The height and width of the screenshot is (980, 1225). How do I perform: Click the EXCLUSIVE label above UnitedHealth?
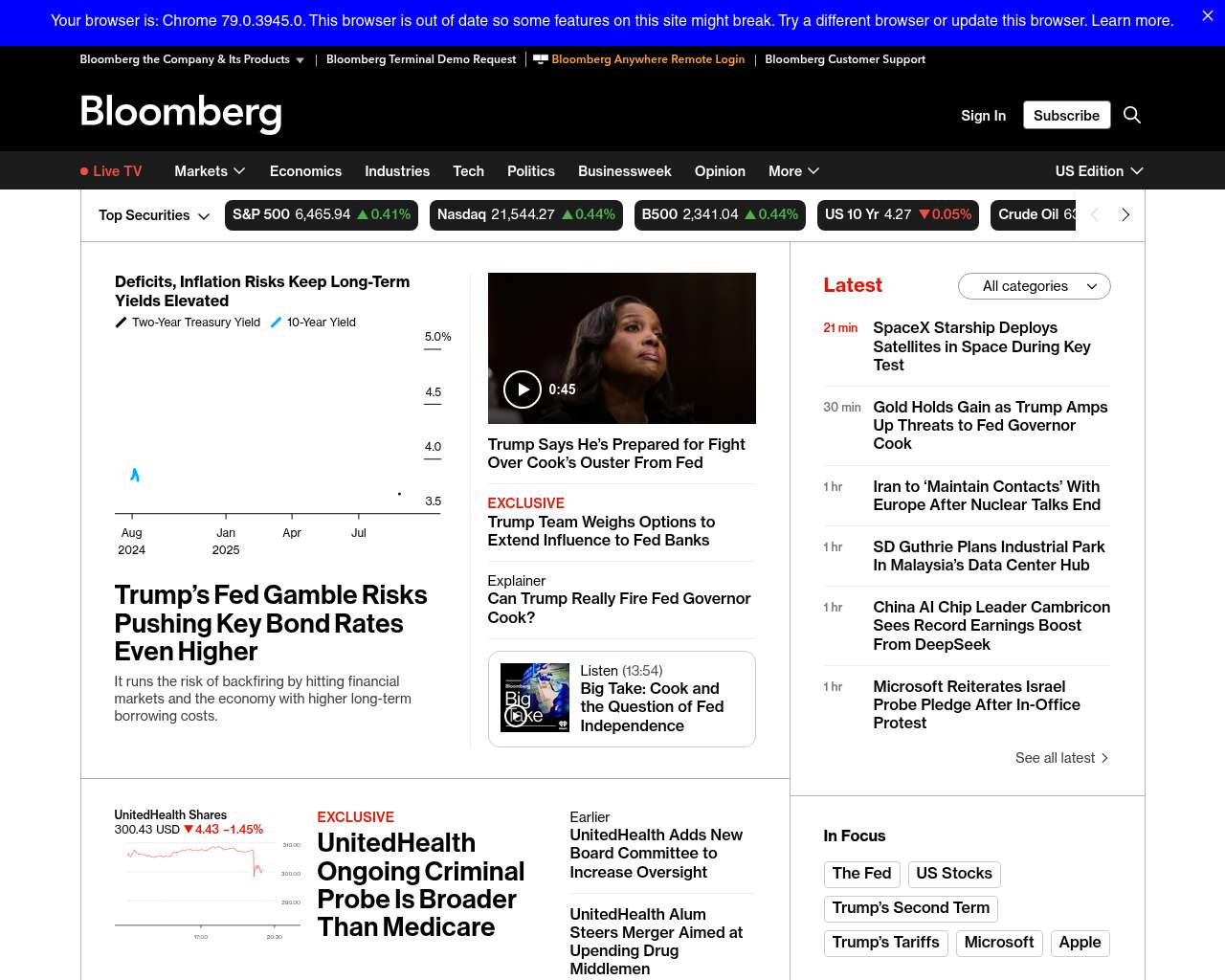point(356,817)
